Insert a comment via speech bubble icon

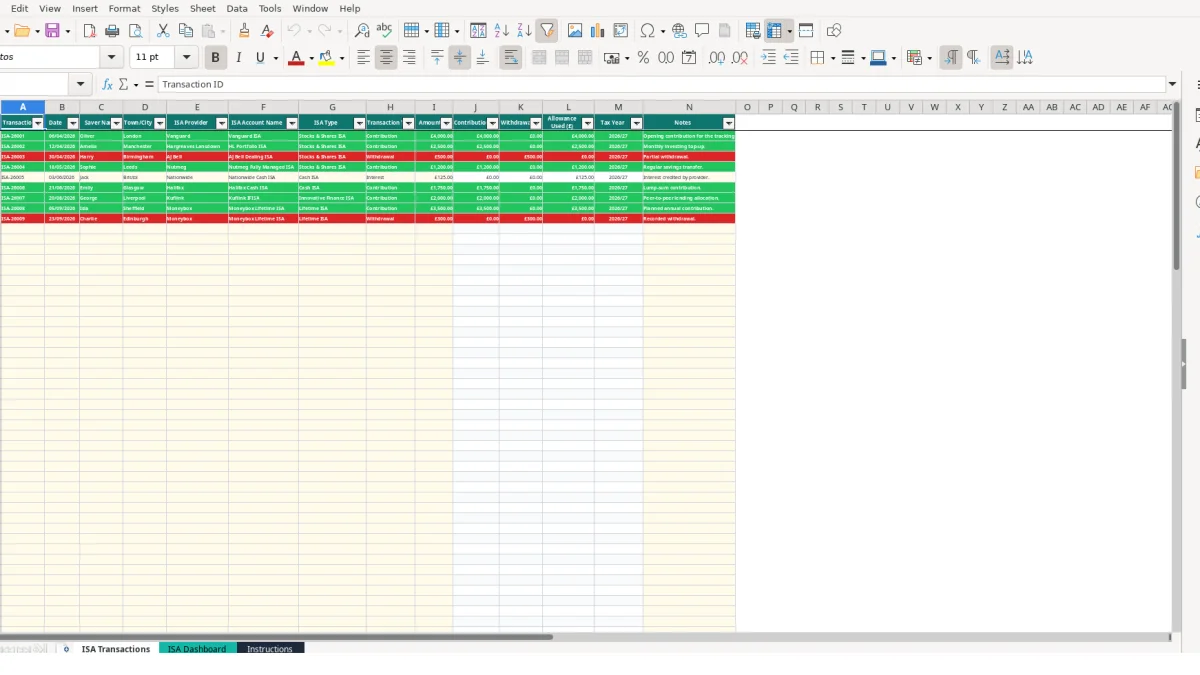click(x=702, y=31)
